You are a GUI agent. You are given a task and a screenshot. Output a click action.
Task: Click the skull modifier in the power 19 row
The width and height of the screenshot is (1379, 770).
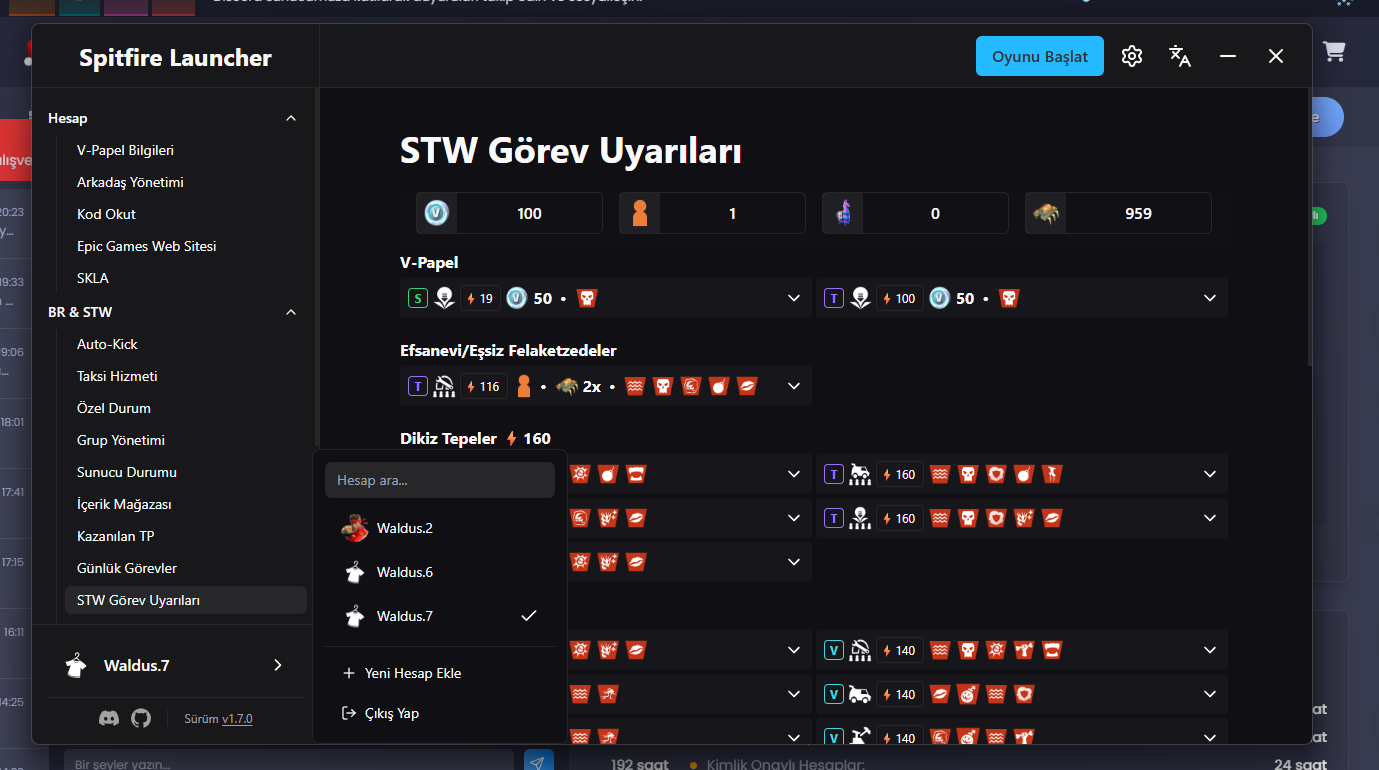point(588,298)
